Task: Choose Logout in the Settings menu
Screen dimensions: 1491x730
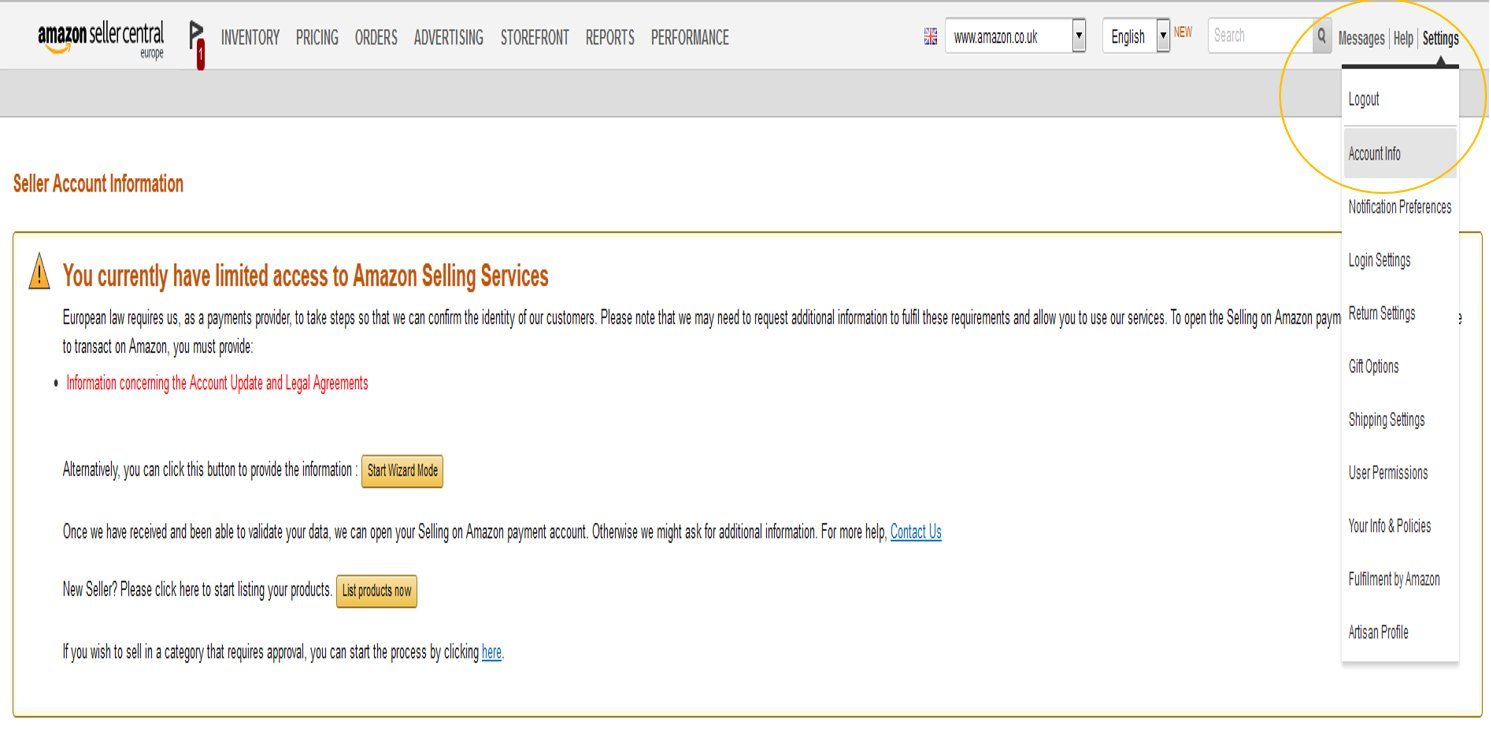Action: [1364, 99]
